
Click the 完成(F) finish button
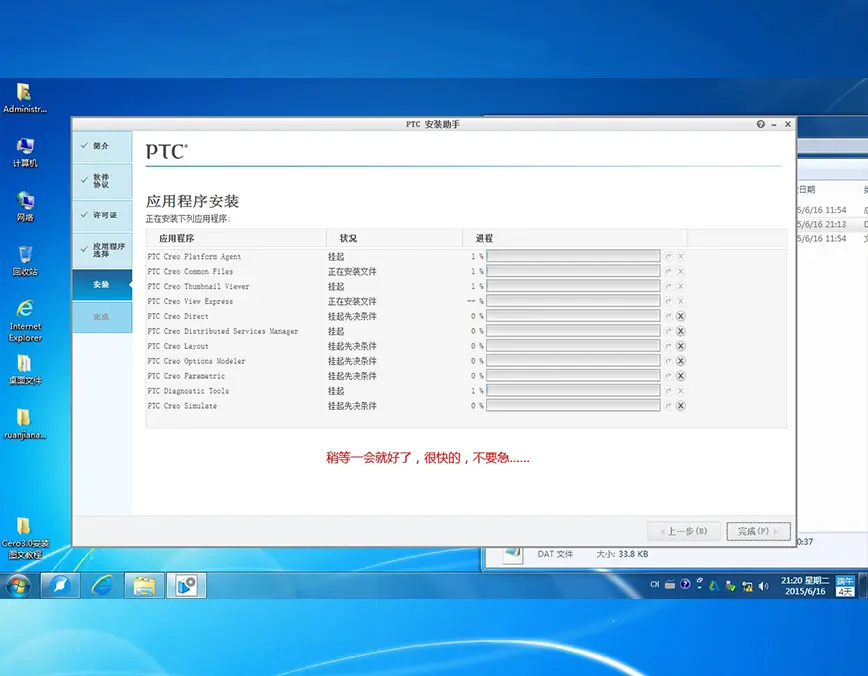[758, 531]
